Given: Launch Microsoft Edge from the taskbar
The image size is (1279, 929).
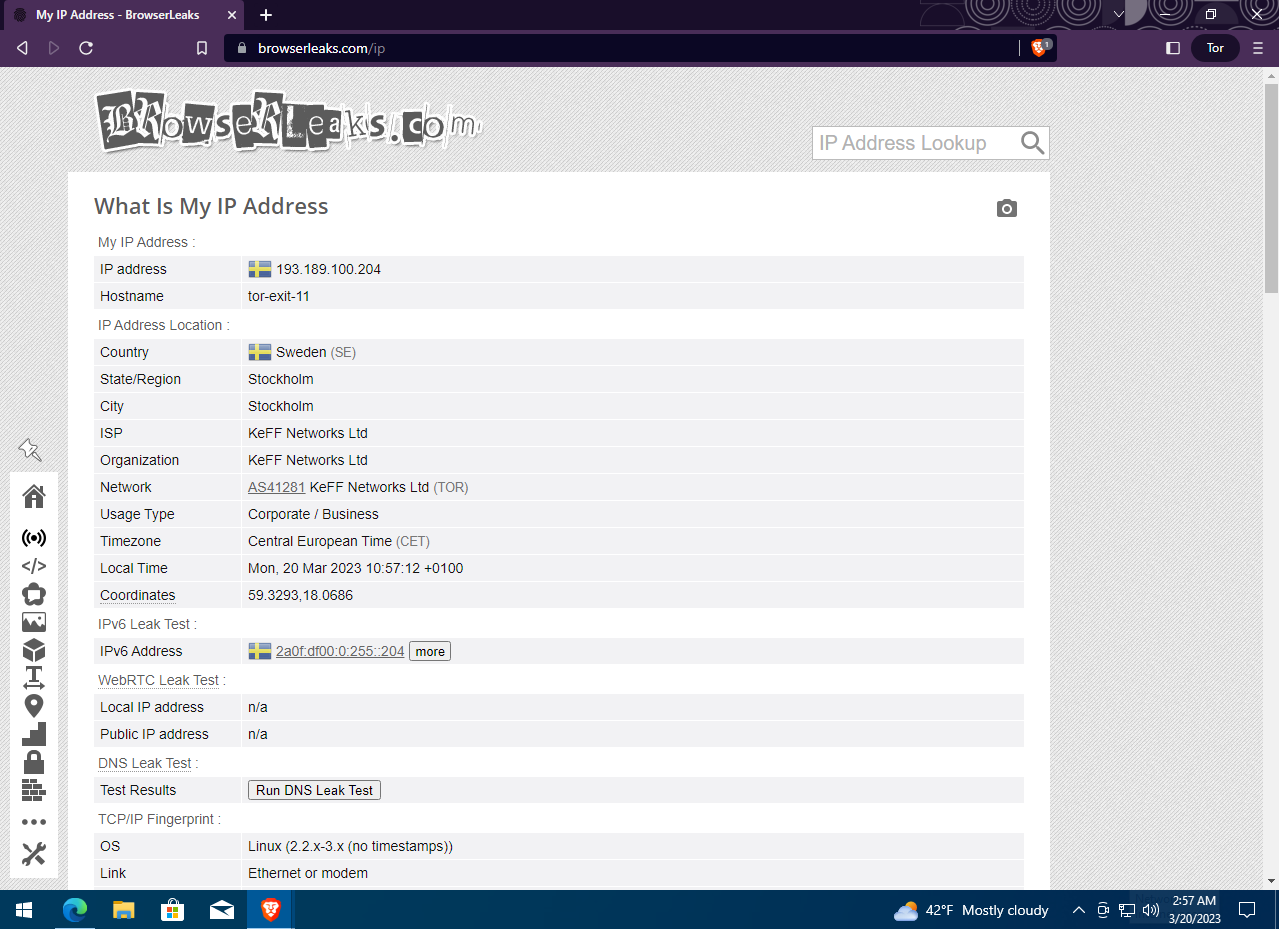Looking at the screenshot, I should 75,910.
